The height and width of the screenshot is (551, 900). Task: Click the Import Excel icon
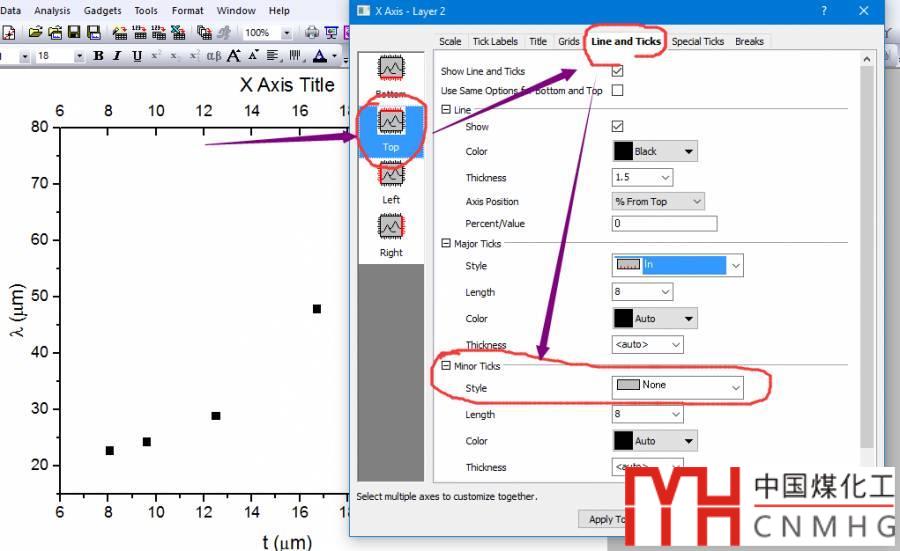click(x=178, y=33)
